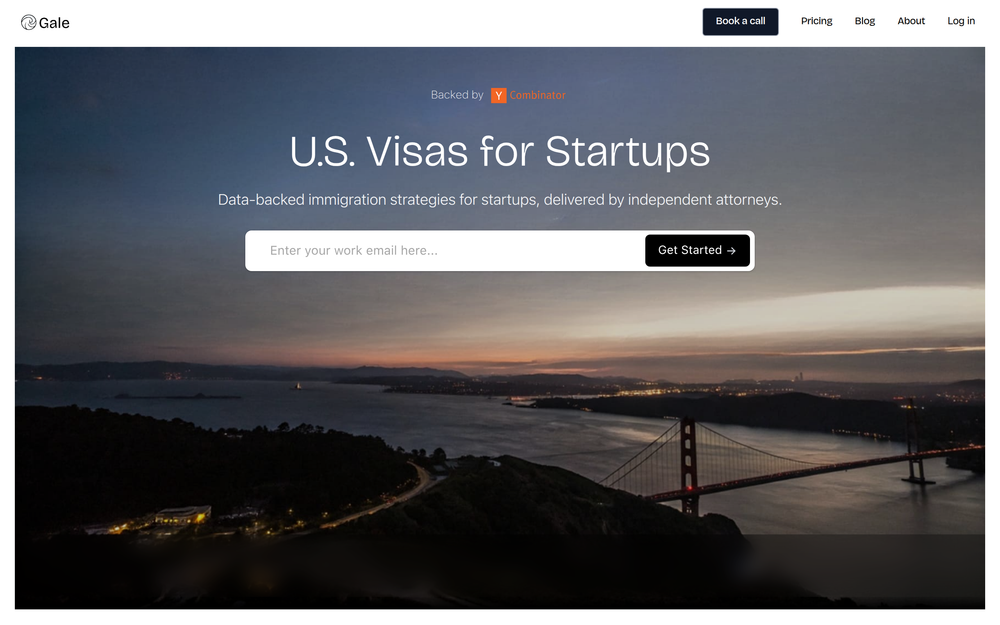Viewport: 1000px width, 625px height.
Task: Open the Blog nav link
Action: pyautogui.click(x=864, y=21)
